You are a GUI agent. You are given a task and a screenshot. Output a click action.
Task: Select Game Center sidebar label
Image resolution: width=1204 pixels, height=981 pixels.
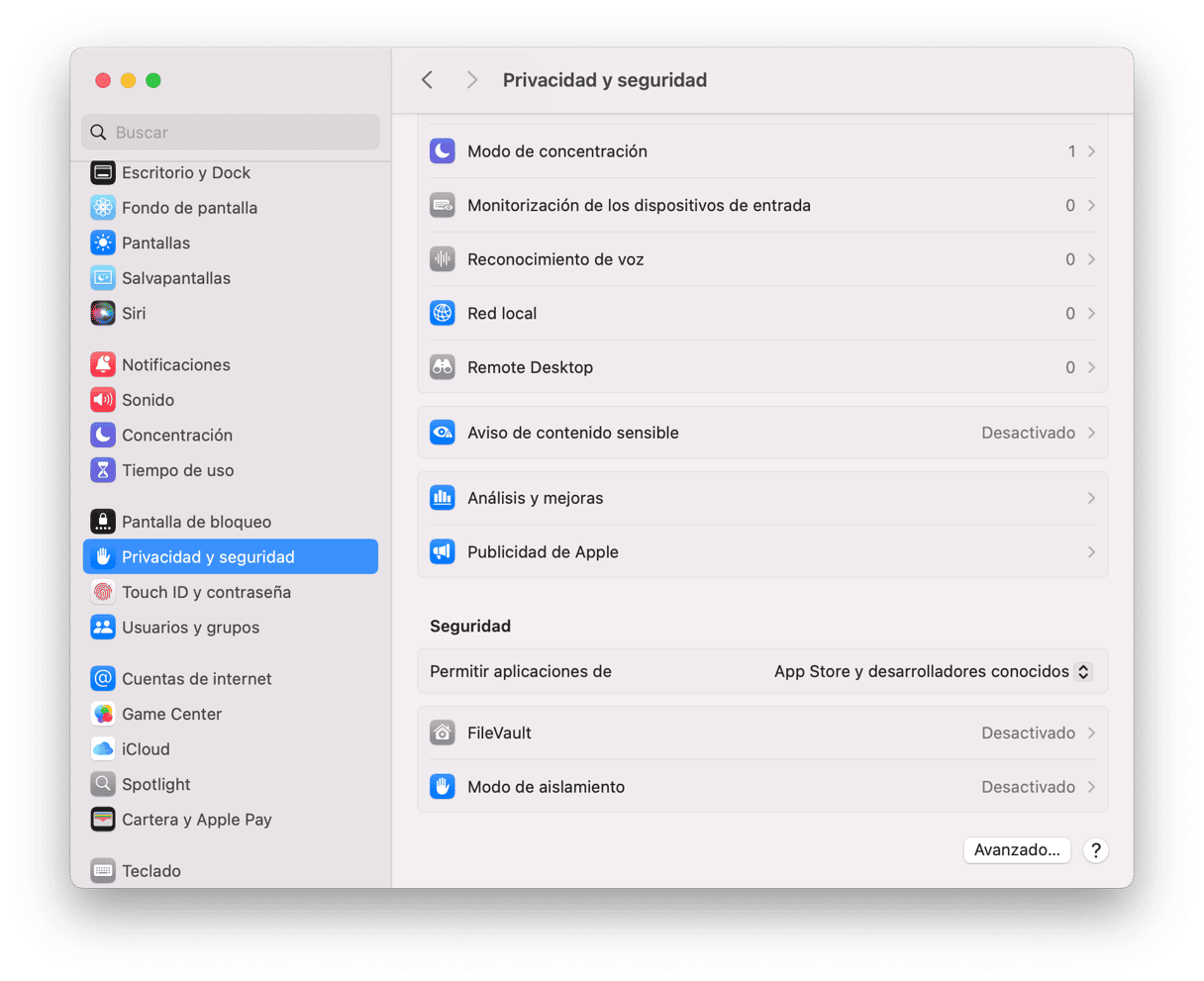(x=171, y=714)
